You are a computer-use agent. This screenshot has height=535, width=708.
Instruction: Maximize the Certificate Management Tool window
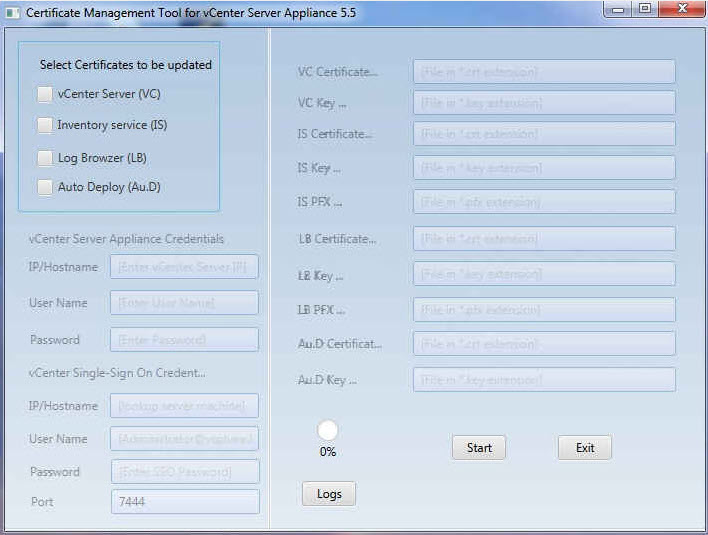click(x=645, y=9)
